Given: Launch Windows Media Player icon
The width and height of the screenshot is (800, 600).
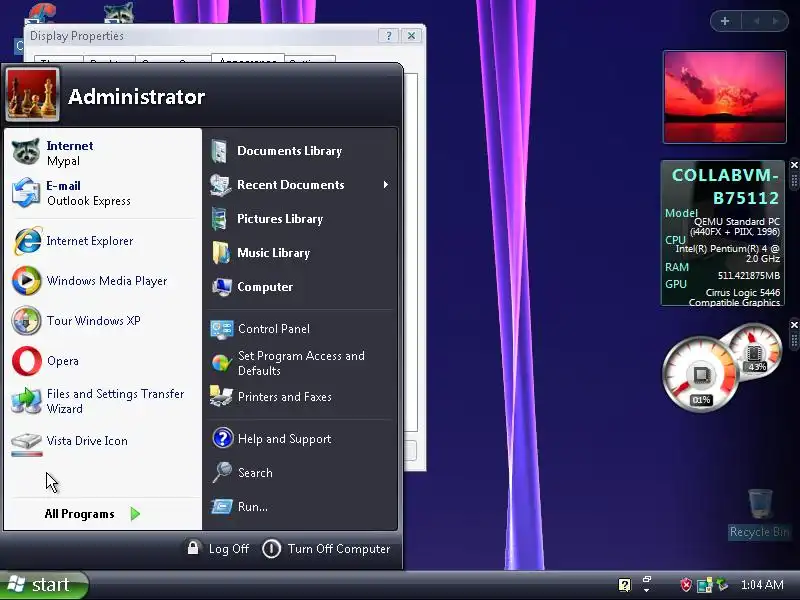Looking at the screenshot, I should point(27,281).
